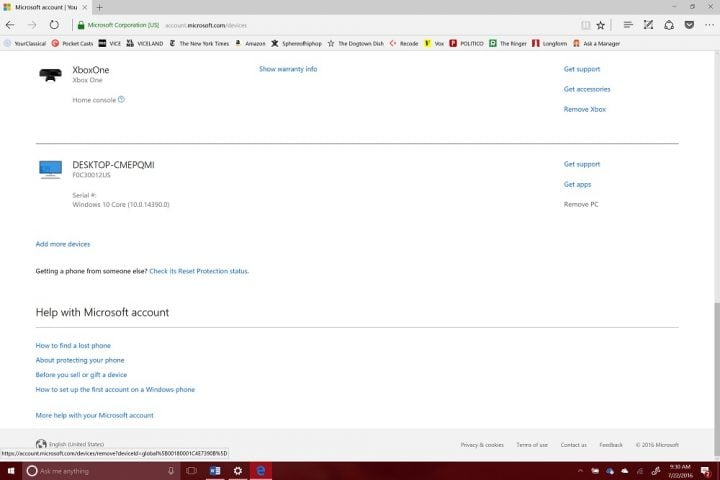The image size is (720, 480).
Task: Click the language globe icon in footer
Action: [x=41, y=444]
